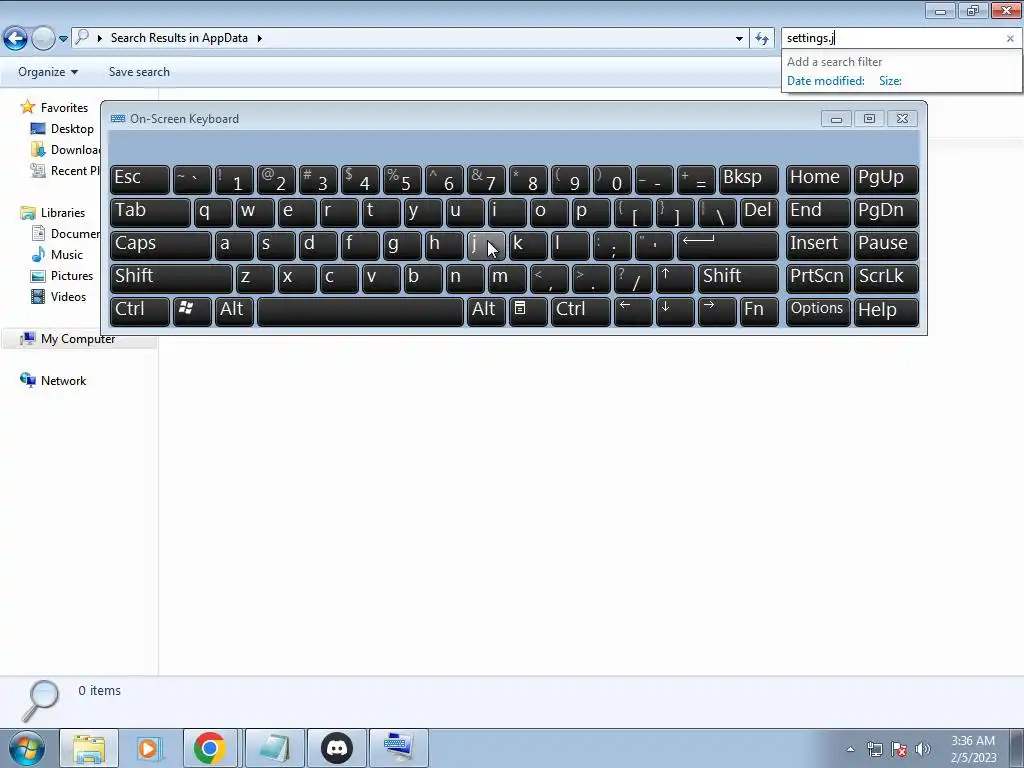Click the Del key on On-Screen Keyboard
1024x768 pixels.
click(x=759, y=212)
